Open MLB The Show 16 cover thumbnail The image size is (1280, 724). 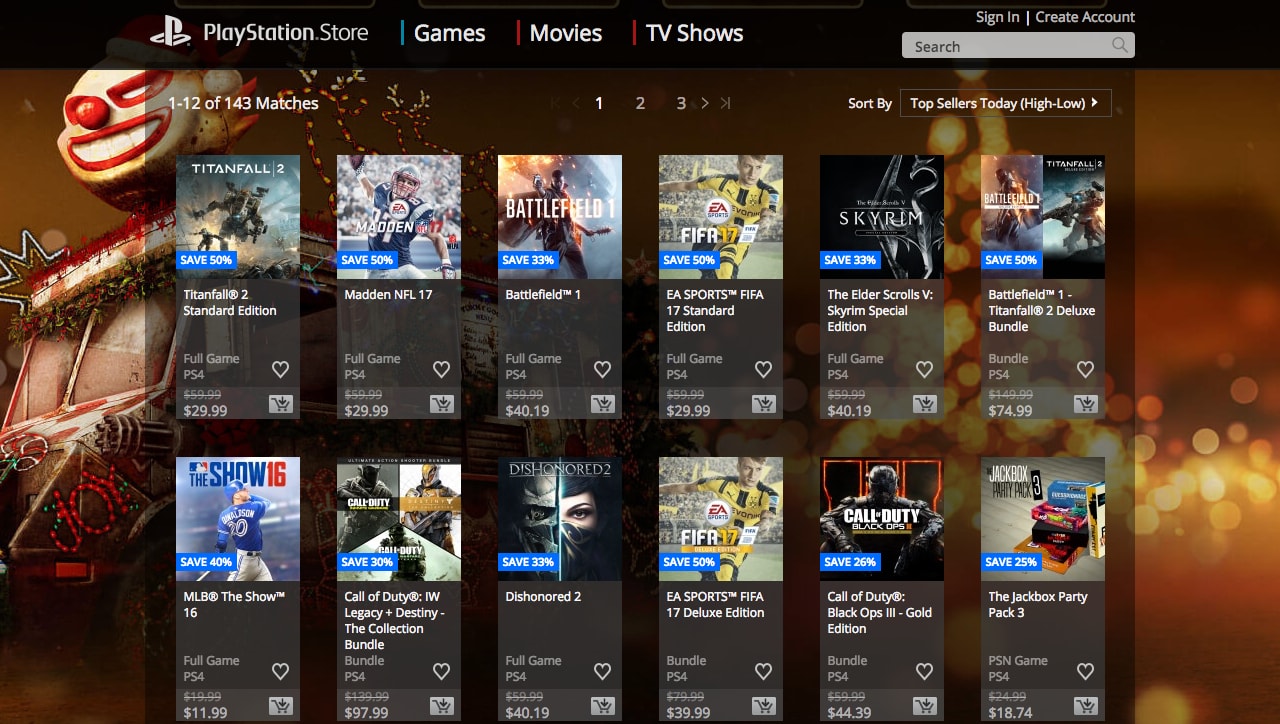238,519
